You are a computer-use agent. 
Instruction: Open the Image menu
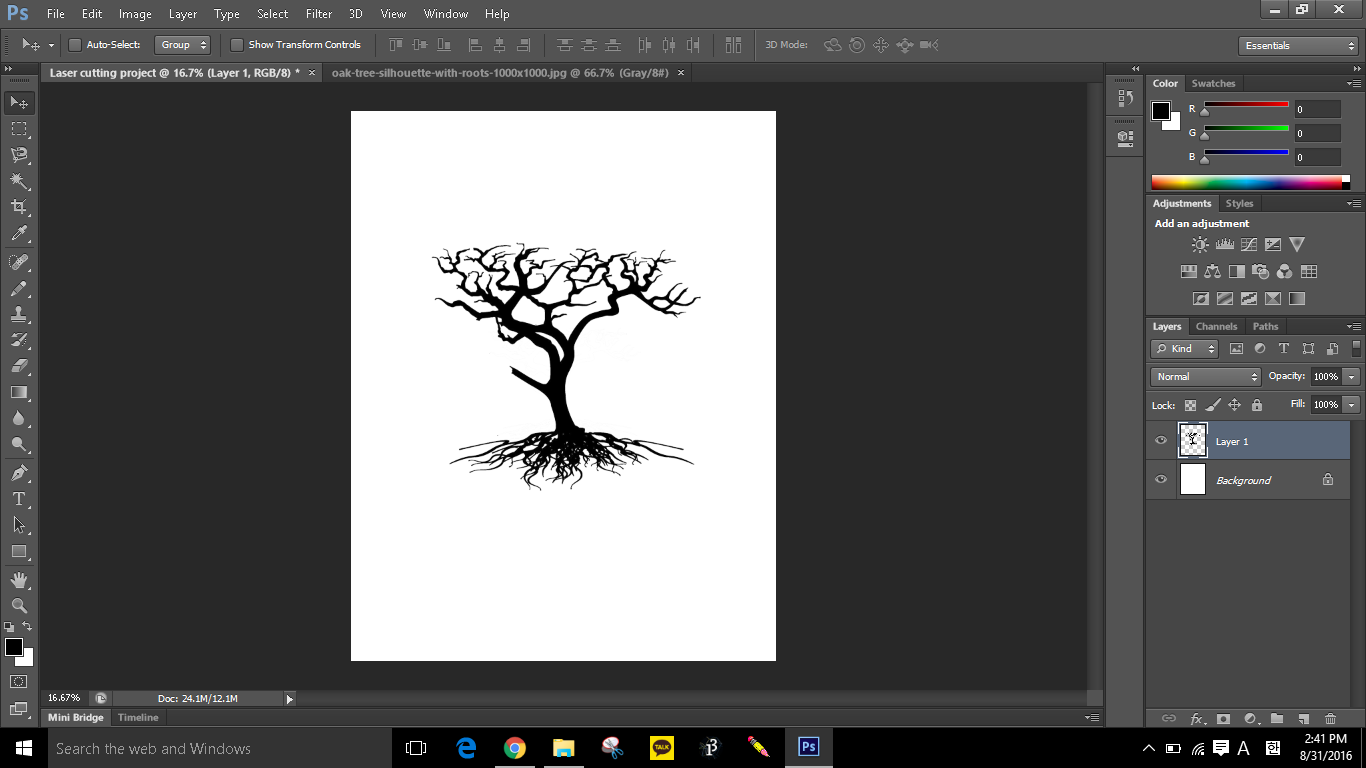point(135,14)
